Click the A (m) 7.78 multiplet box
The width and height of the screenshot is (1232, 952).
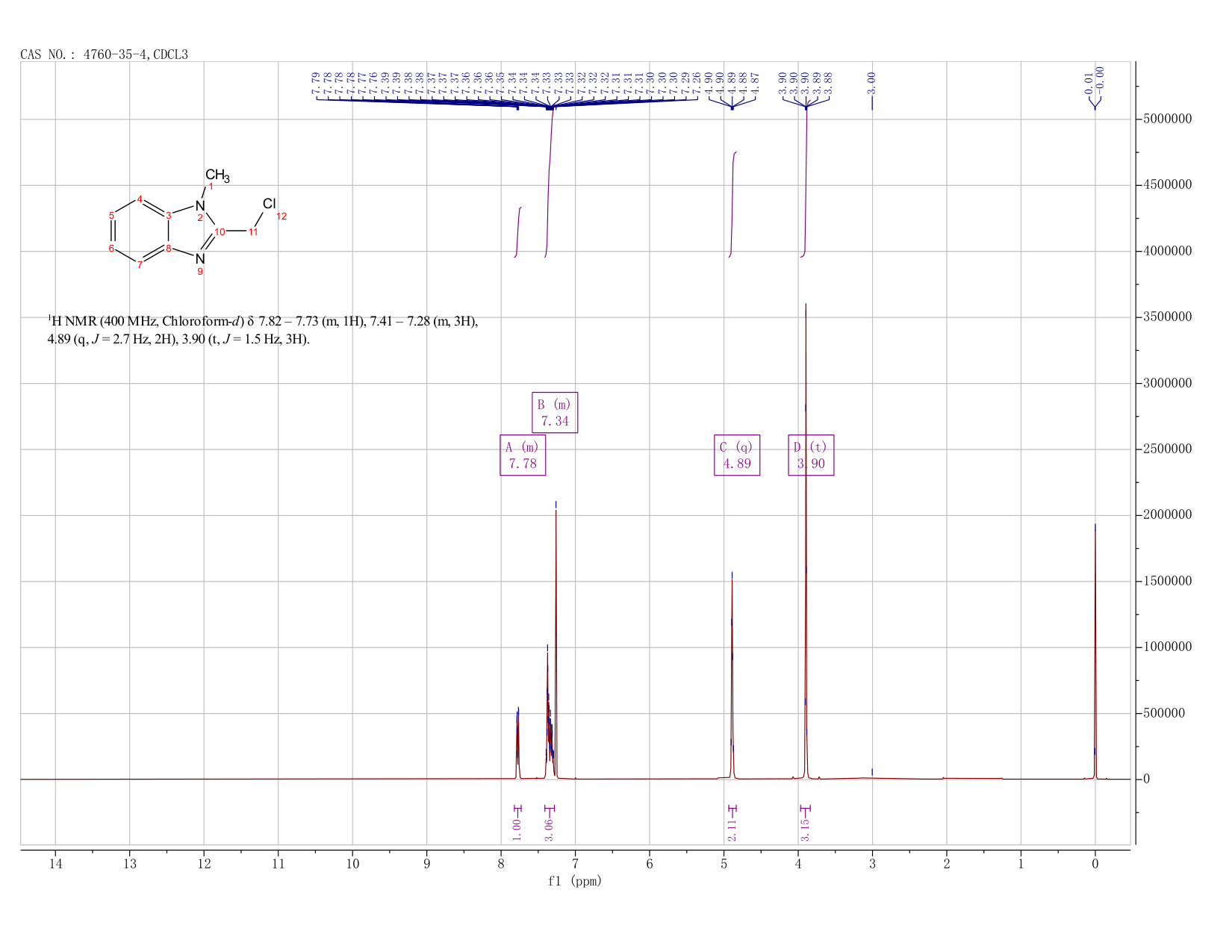point(523,455)
